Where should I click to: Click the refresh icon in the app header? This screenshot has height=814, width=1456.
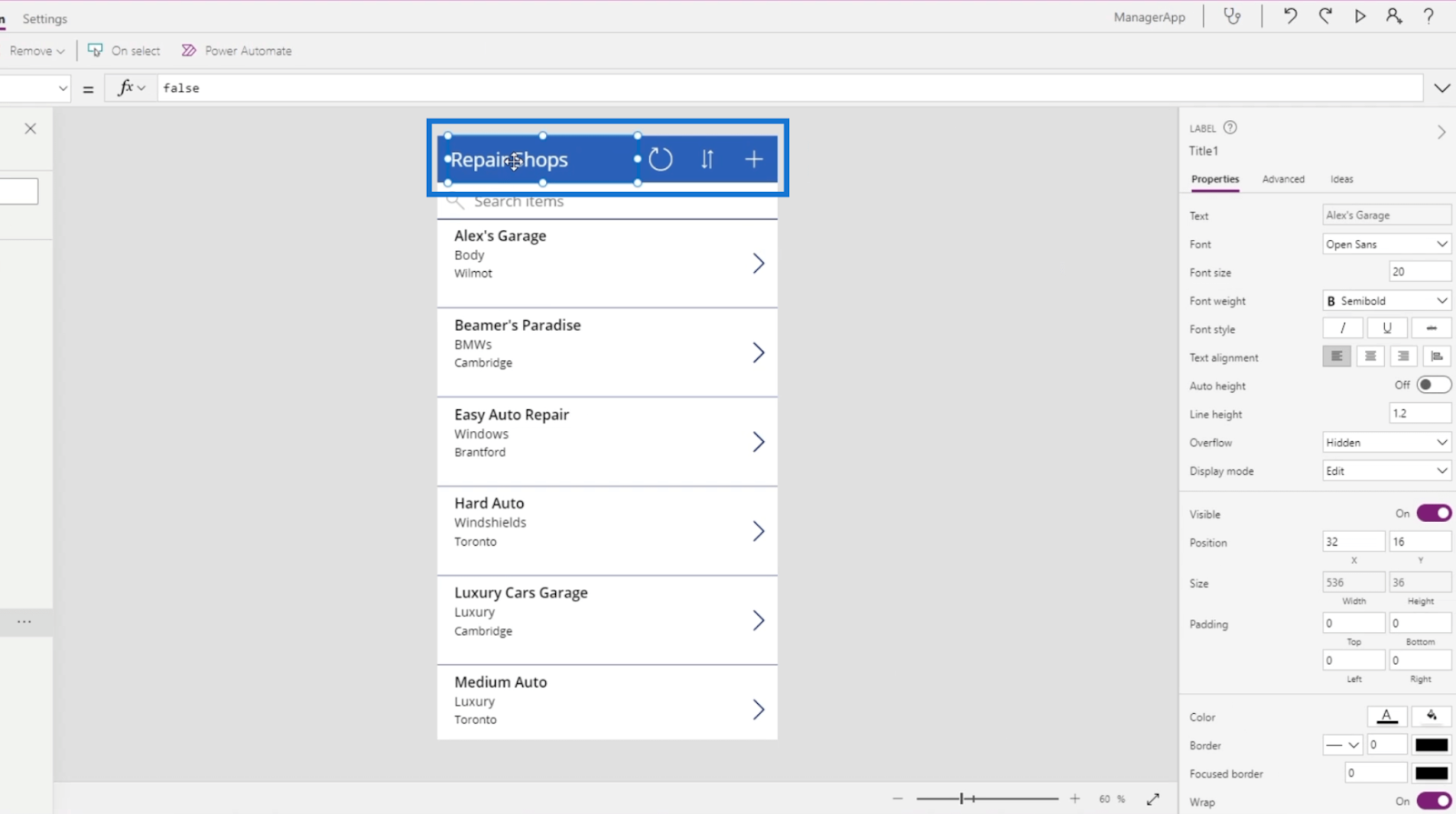[x=661, y=159]
